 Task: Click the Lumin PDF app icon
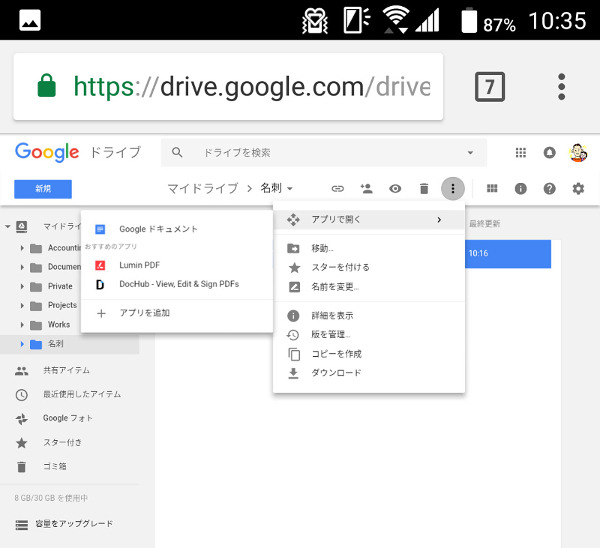pos(100,265)
